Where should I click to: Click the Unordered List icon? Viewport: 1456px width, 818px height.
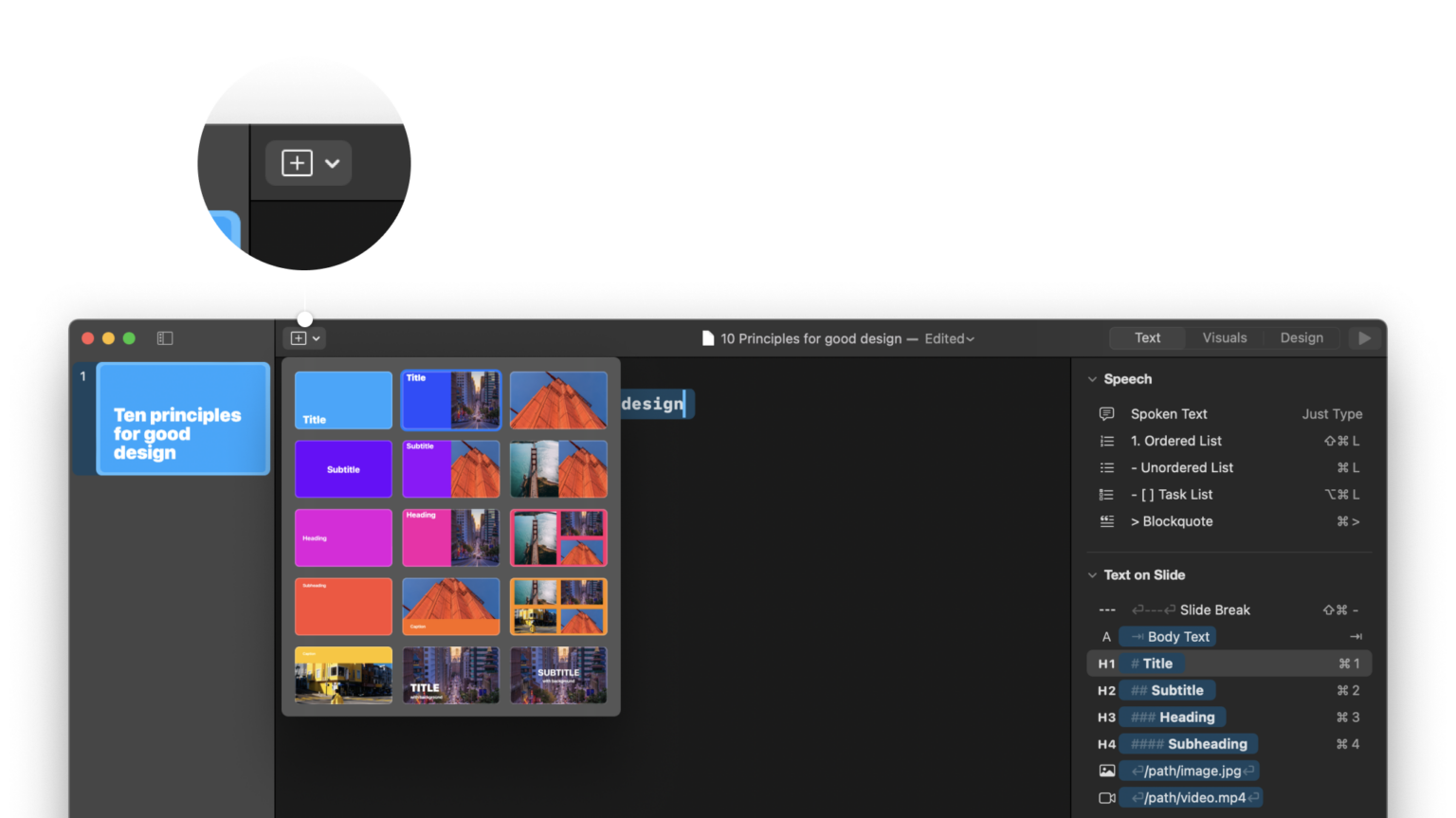pos(1106,467)
